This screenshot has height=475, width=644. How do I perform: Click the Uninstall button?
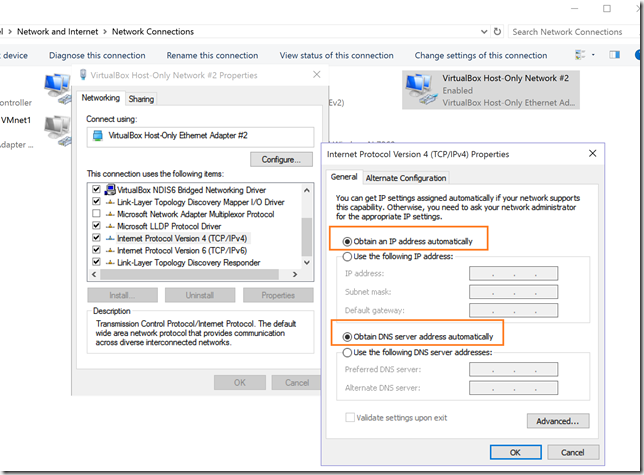click(200, 295)
